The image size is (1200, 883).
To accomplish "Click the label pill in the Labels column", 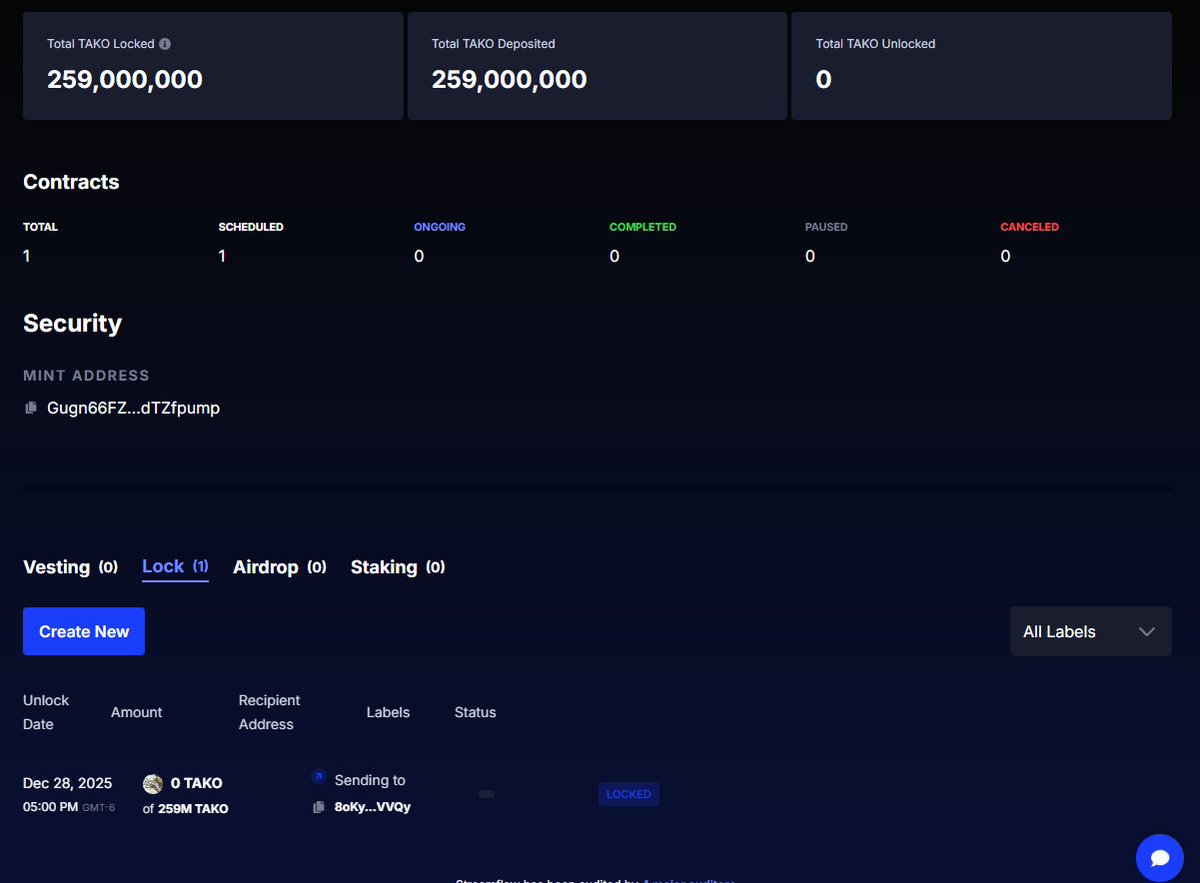I will [x=486, y=793].
